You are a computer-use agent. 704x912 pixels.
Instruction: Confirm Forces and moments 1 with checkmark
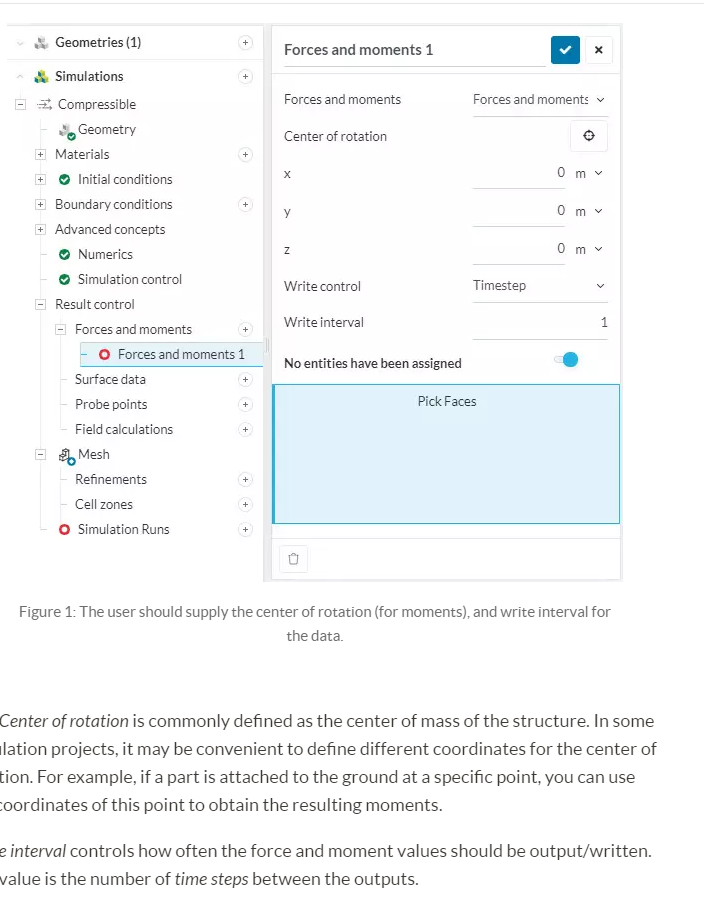tap(565, 49)
